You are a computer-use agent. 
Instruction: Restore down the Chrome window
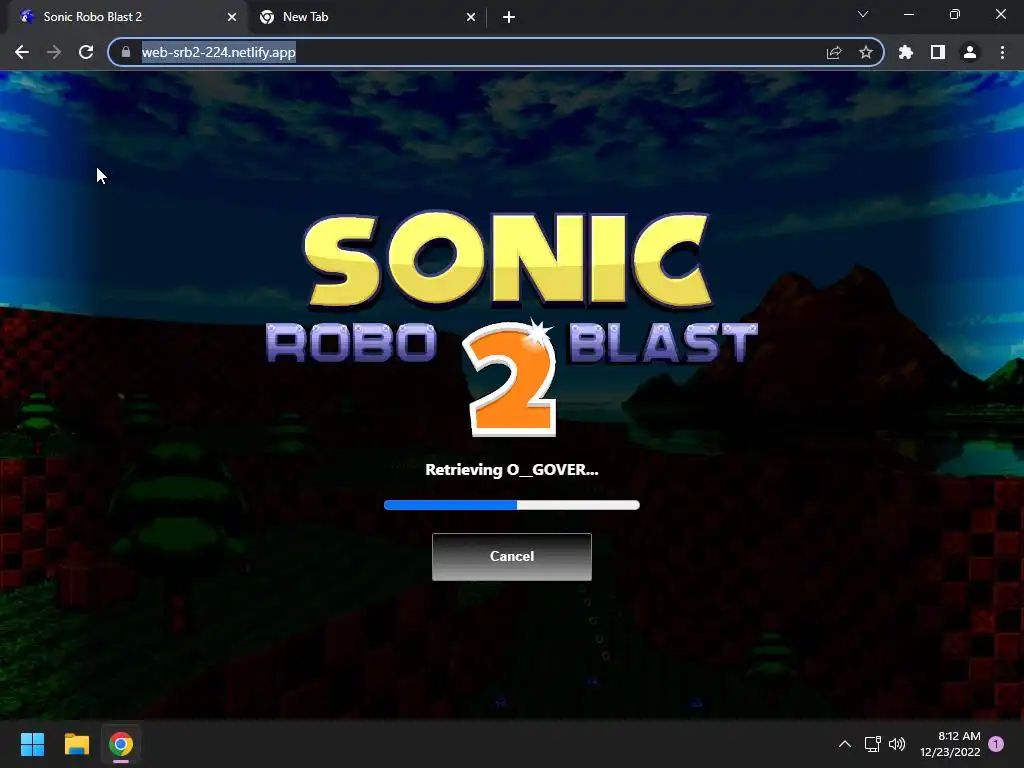point(955,14)
